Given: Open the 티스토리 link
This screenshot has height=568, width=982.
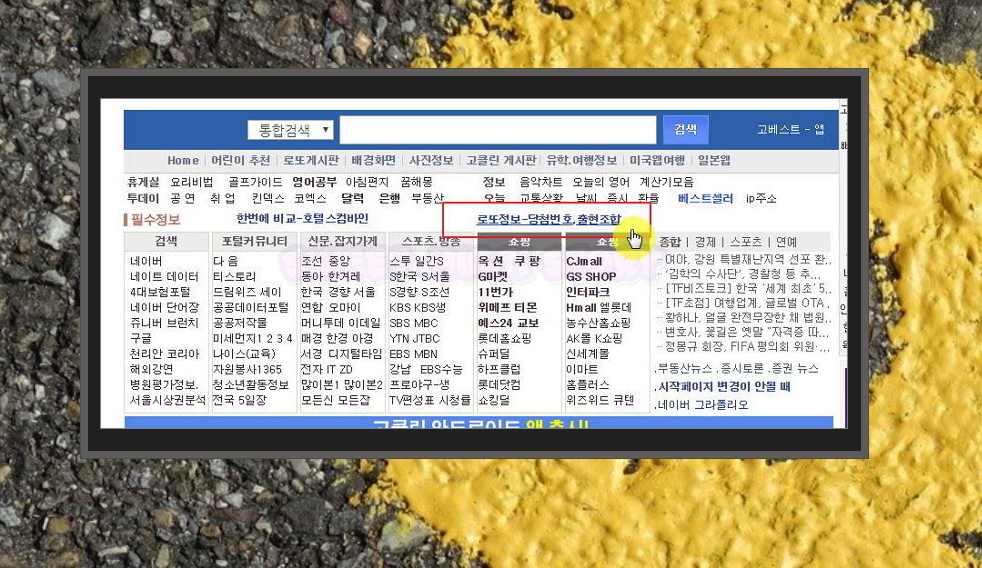Looking at the screenshot, I should click(x=234, y=277).
